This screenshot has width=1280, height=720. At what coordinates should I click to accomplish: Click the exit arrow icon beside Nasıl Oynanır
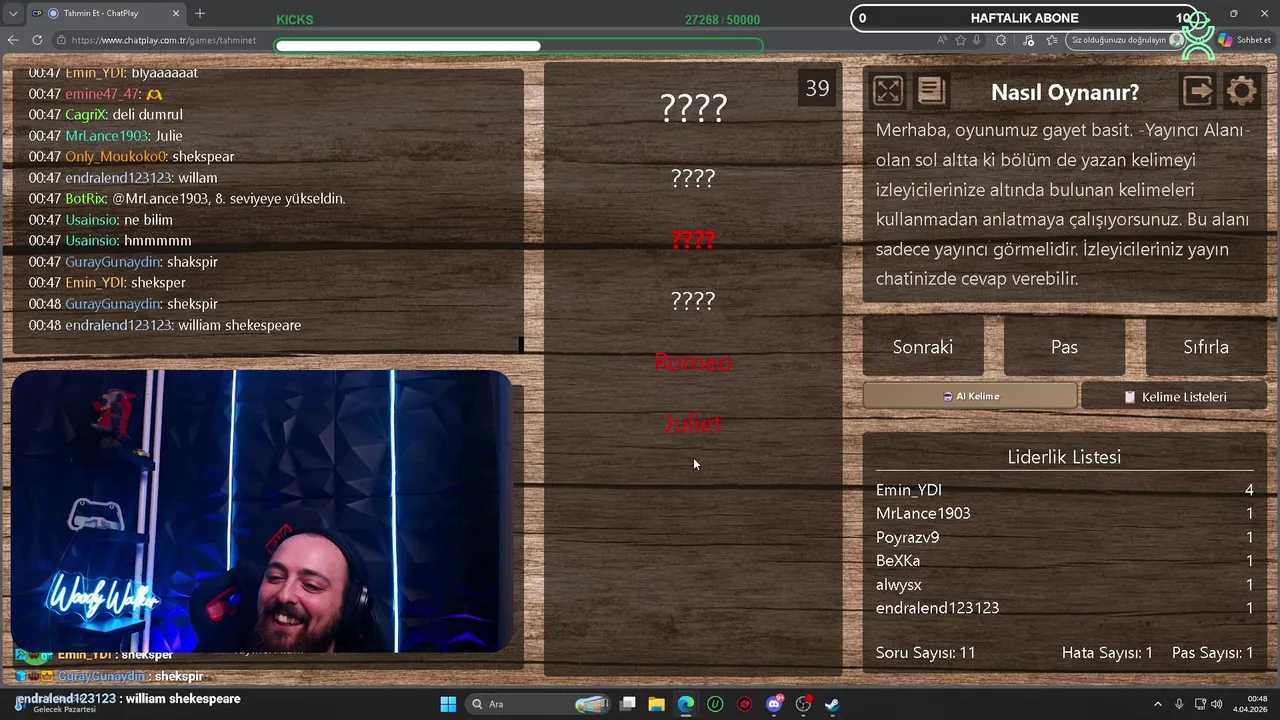click(1198, 92)
